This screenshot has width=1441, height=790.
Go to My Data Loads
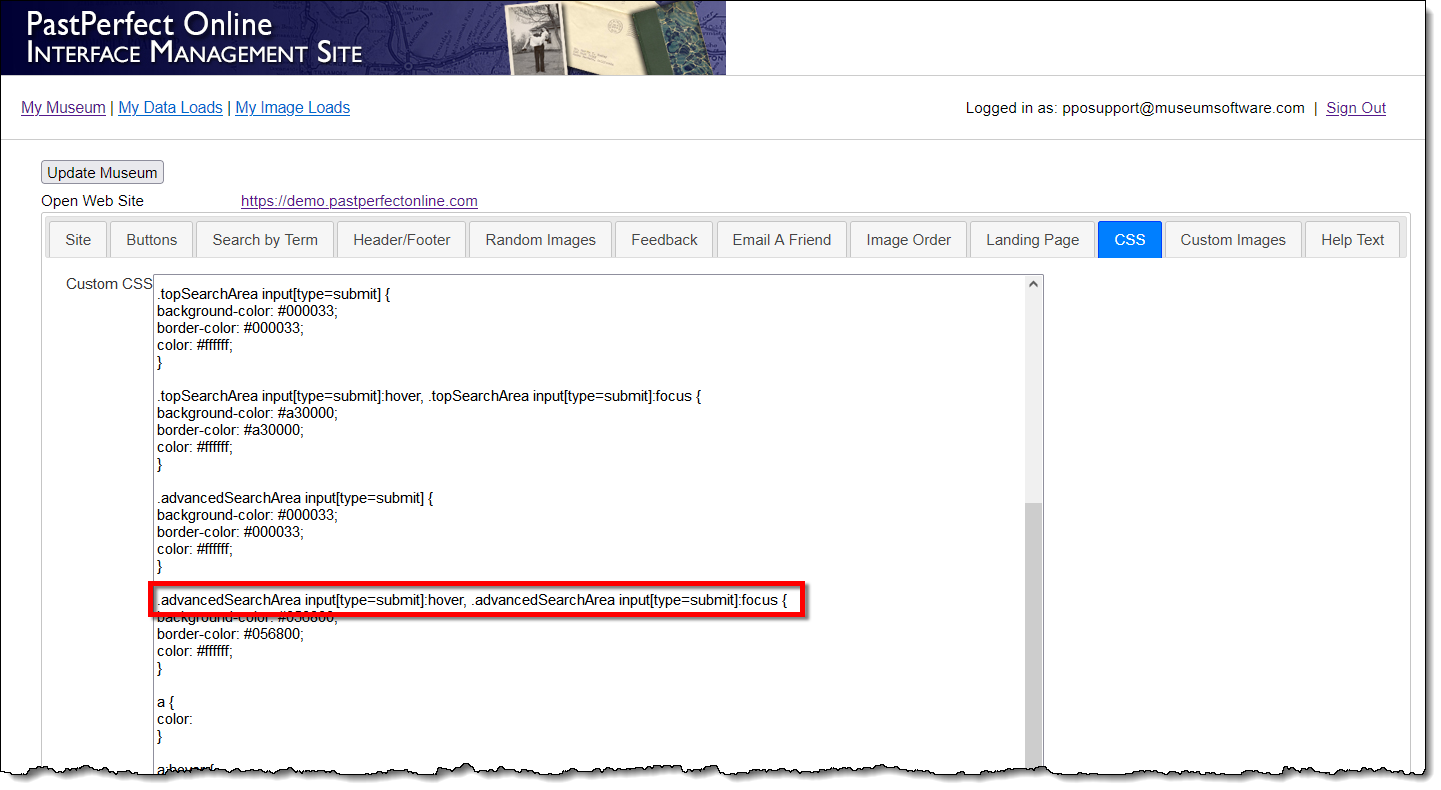pyautogui.click(x=170, y=108)
